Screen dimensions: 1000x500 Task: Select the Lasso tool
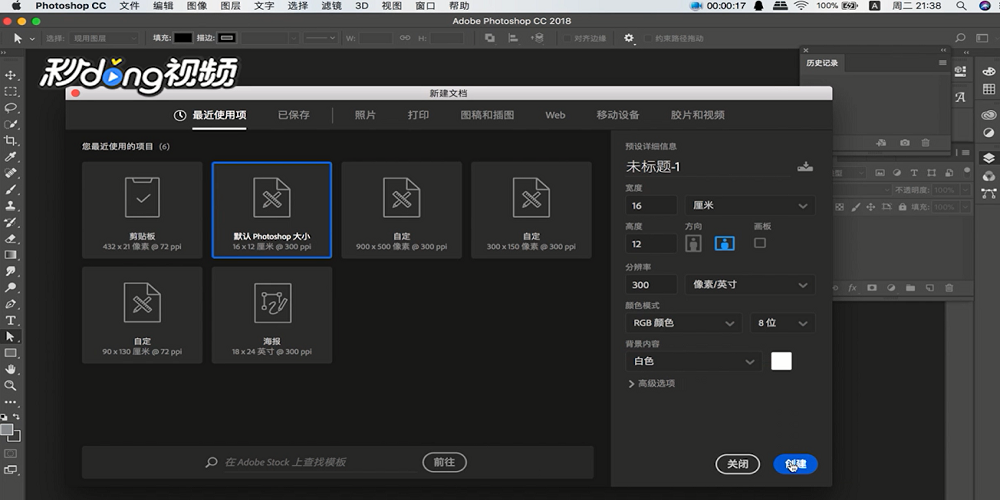10,107
